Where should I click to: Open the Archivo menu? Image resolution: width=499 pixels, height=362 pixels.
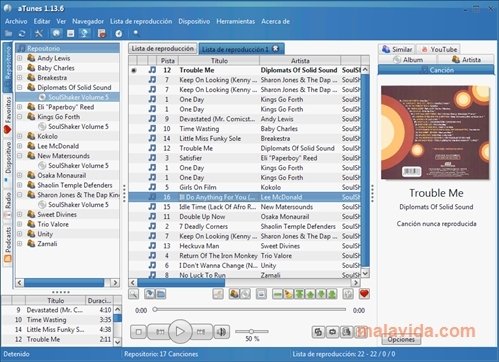click(x=16, y=21)
